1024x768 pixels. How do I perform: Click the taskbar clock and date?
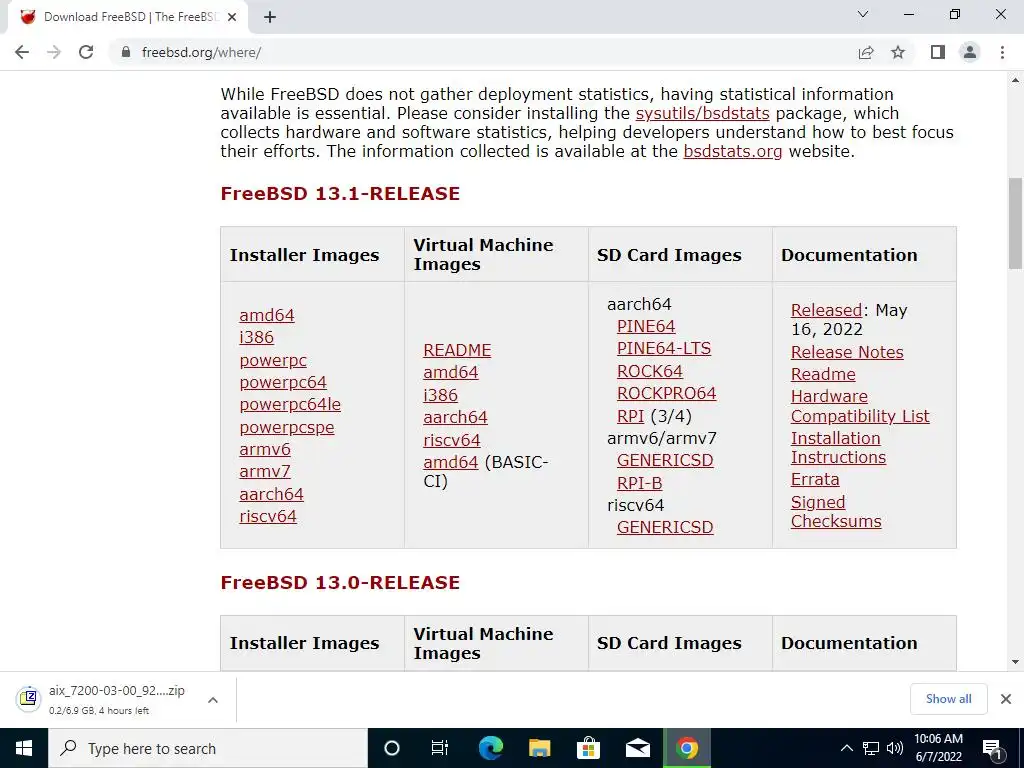[x=938, y=748]
